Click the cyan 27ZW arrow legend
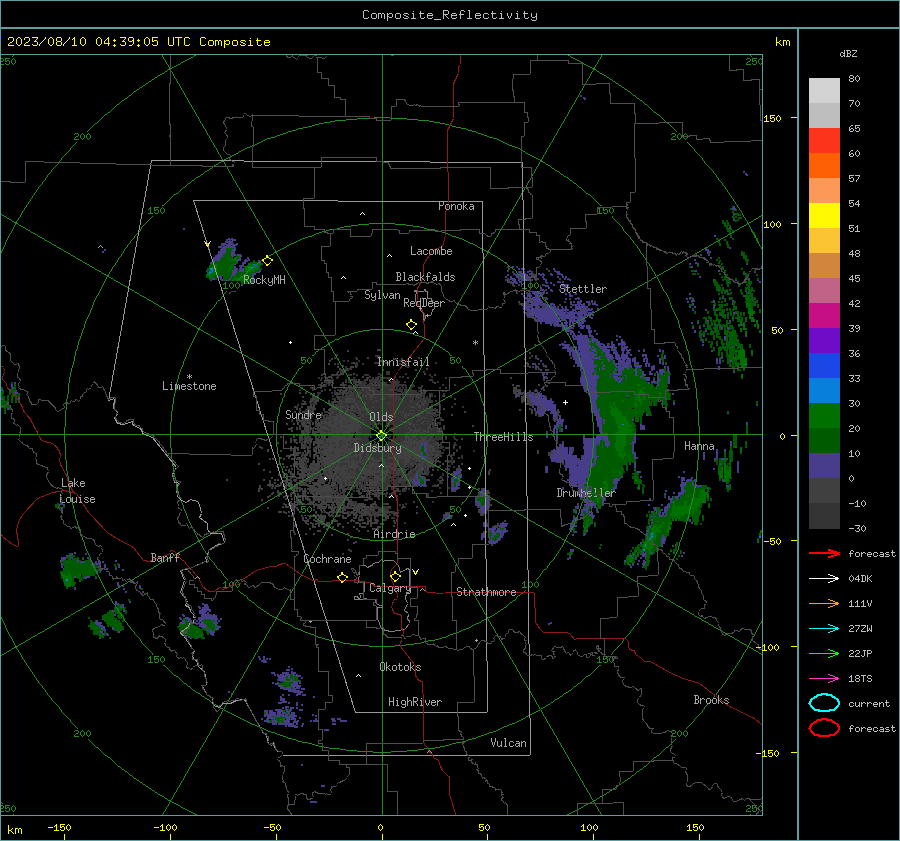 point(824,629)
